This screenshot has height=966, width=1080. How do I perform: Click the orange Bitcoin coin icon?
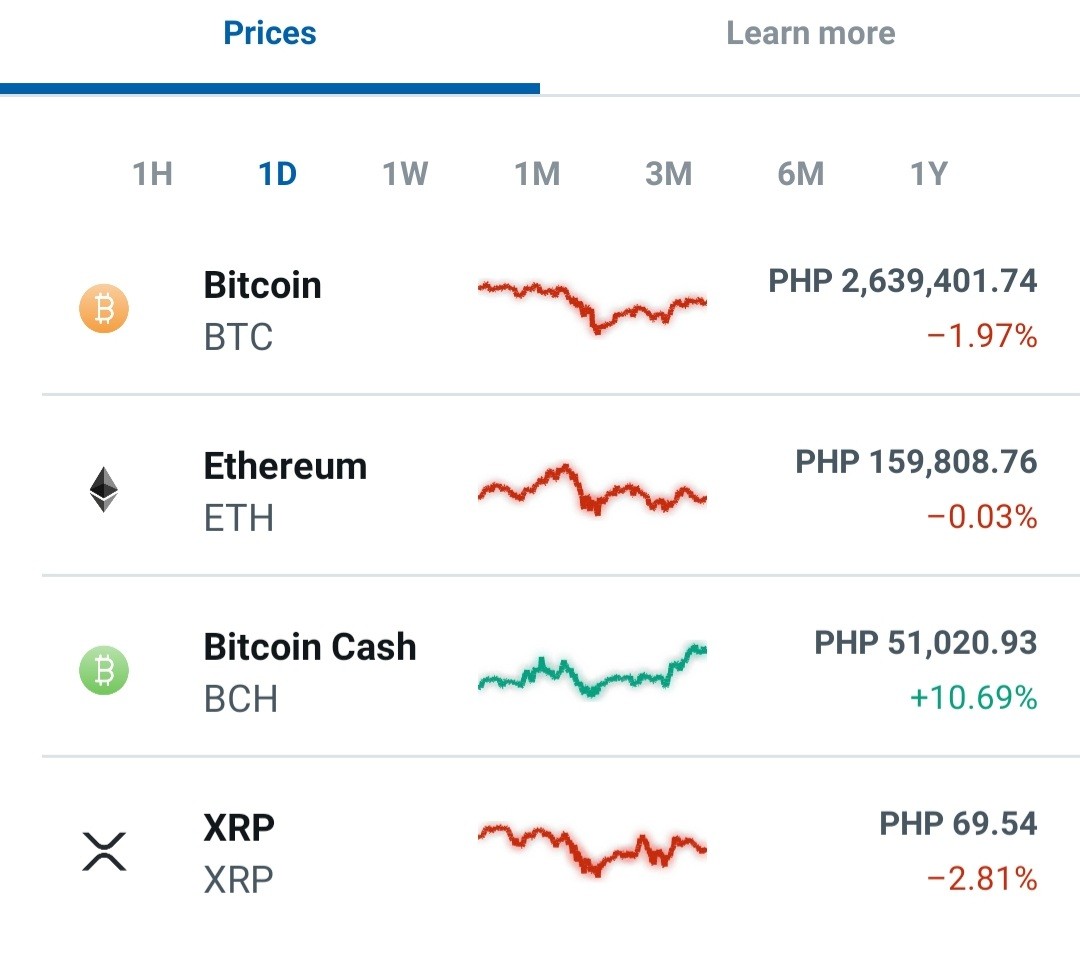tap(104, 309)
